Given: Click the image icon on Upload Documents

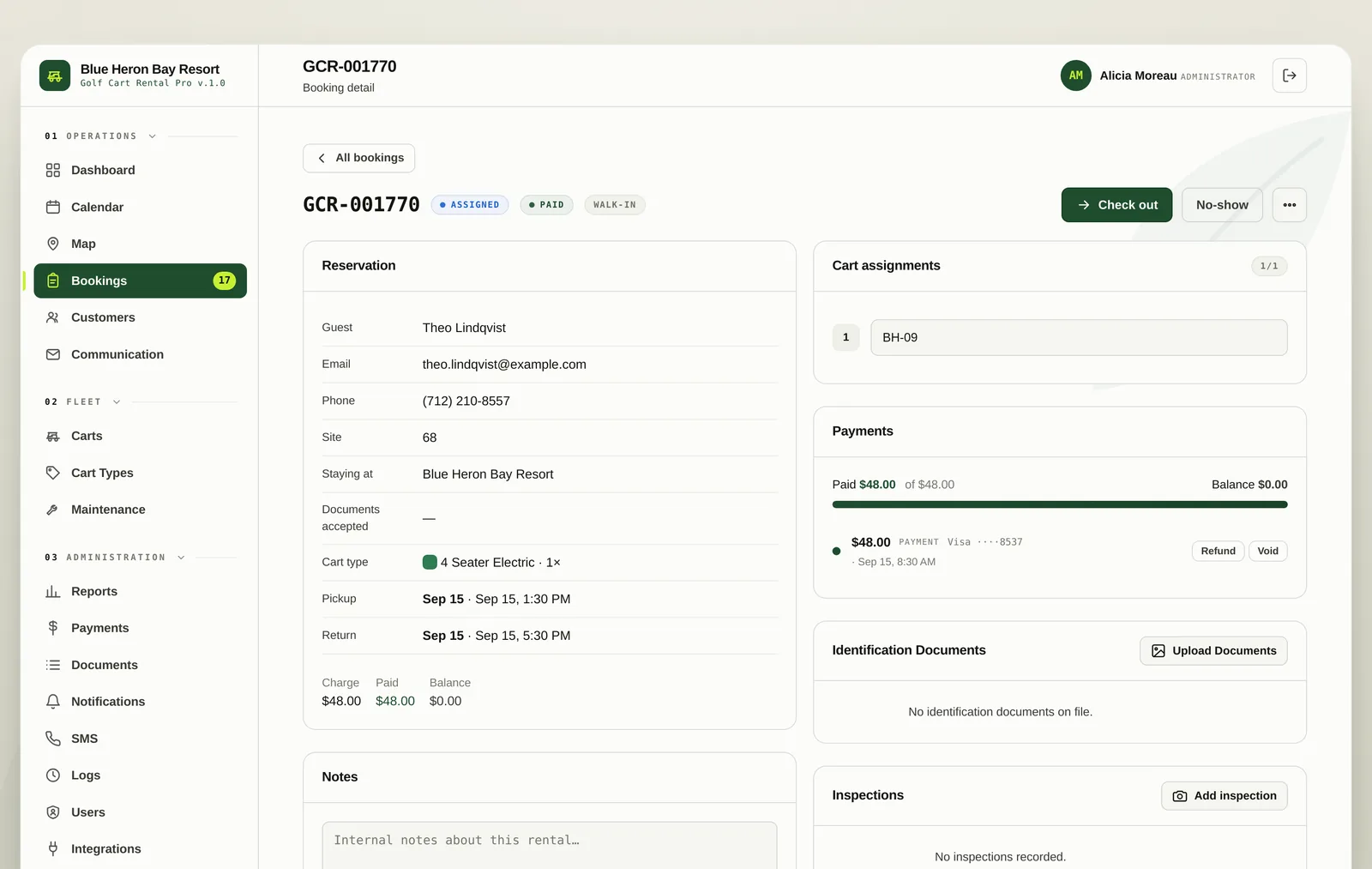Looking at the screenshot, I should tap(1158, 651).
